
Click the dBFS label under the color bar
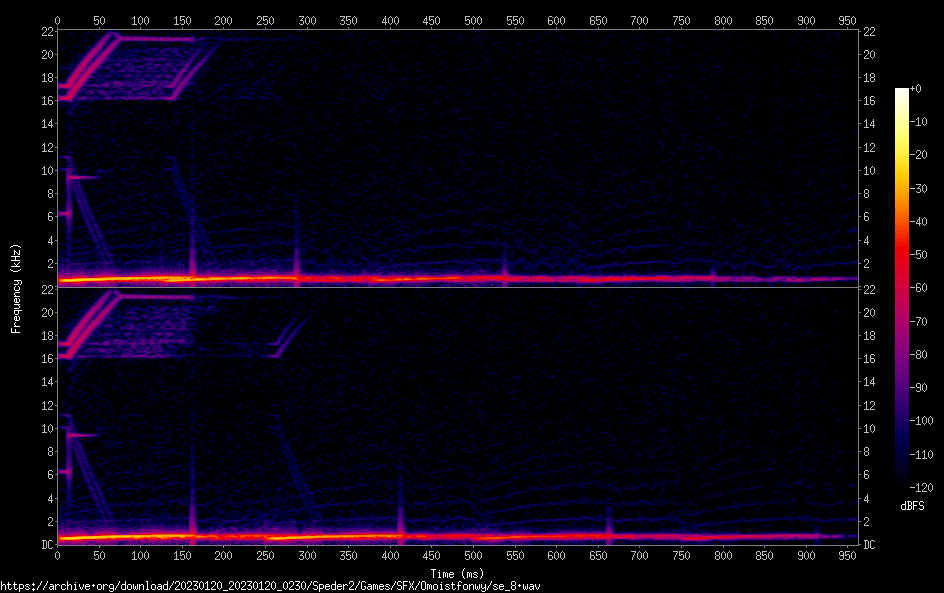pos(912,507)
